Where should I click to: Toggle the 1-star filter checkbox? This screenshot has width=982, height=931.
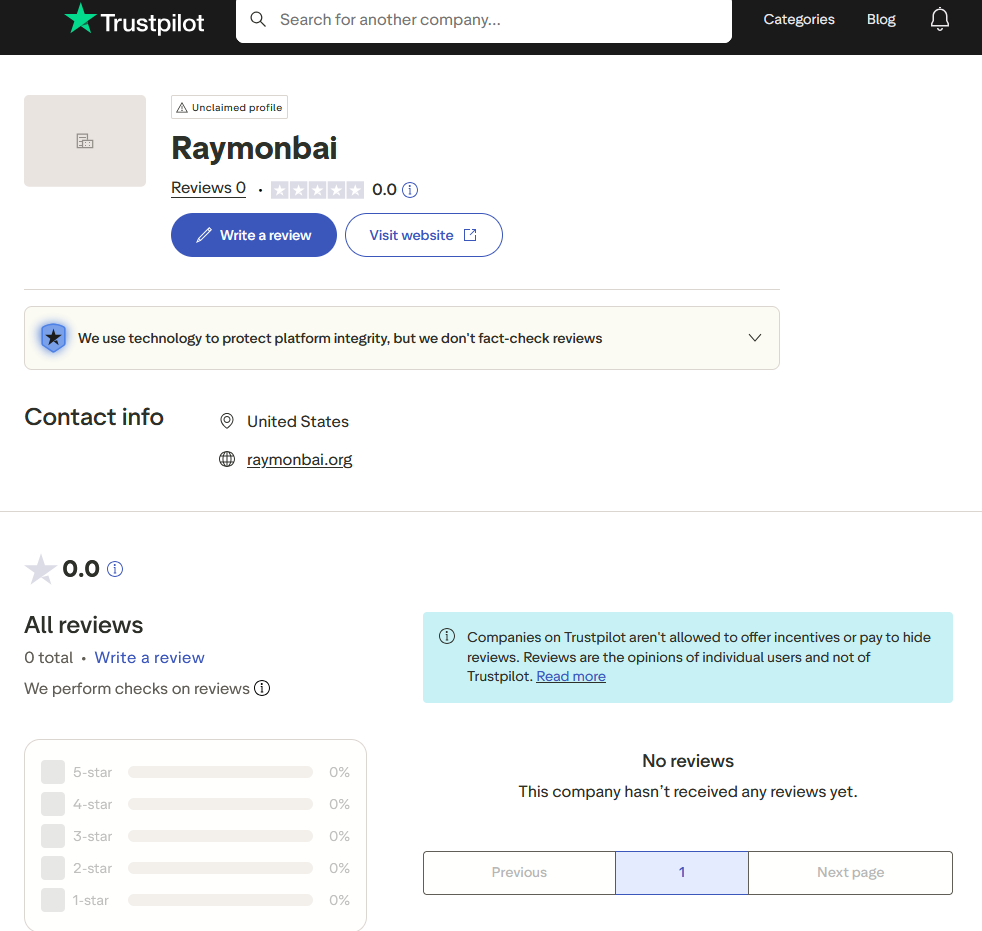(53, 900)
